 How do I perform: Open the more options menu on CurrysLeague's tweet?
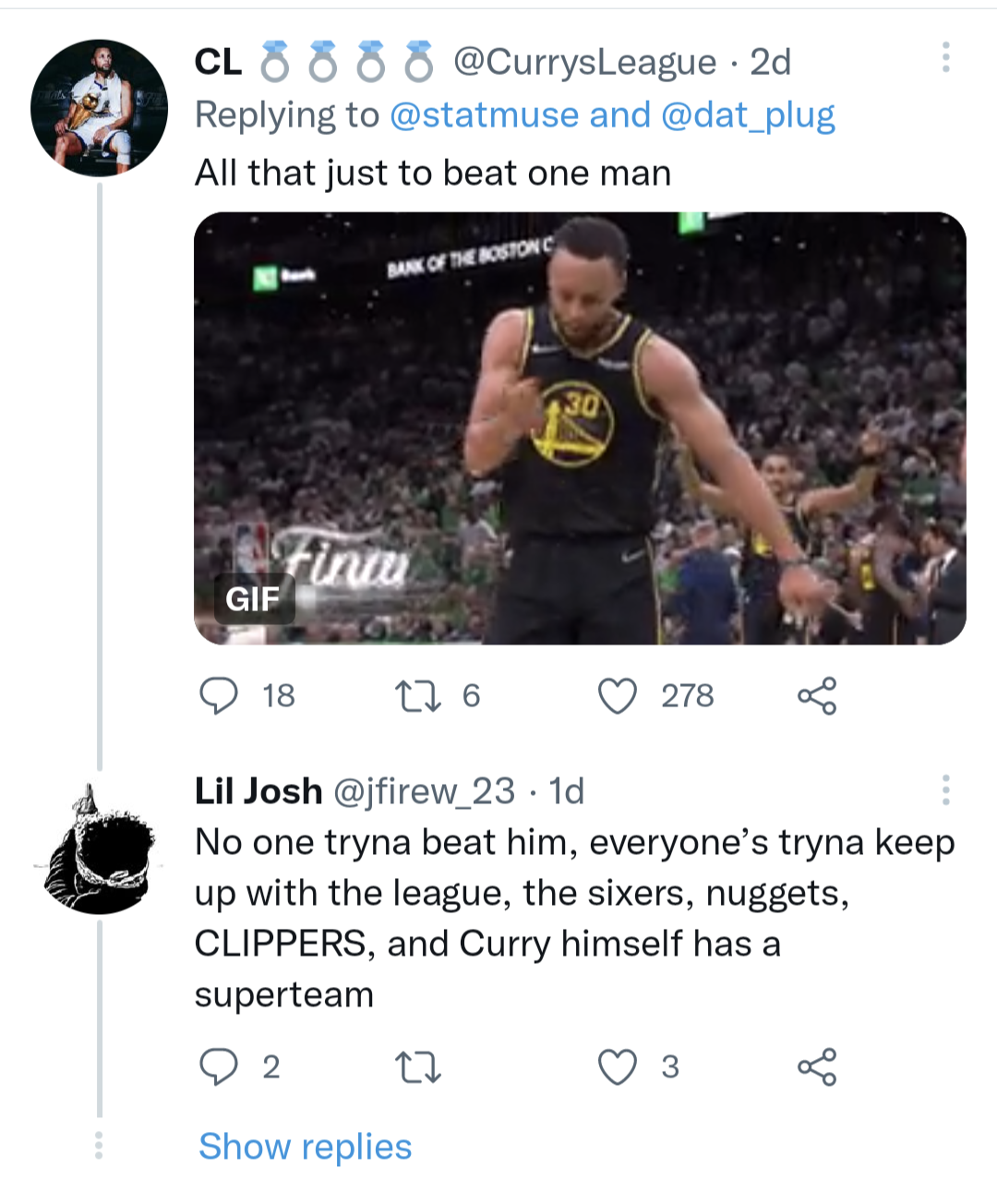pos(945,57)
